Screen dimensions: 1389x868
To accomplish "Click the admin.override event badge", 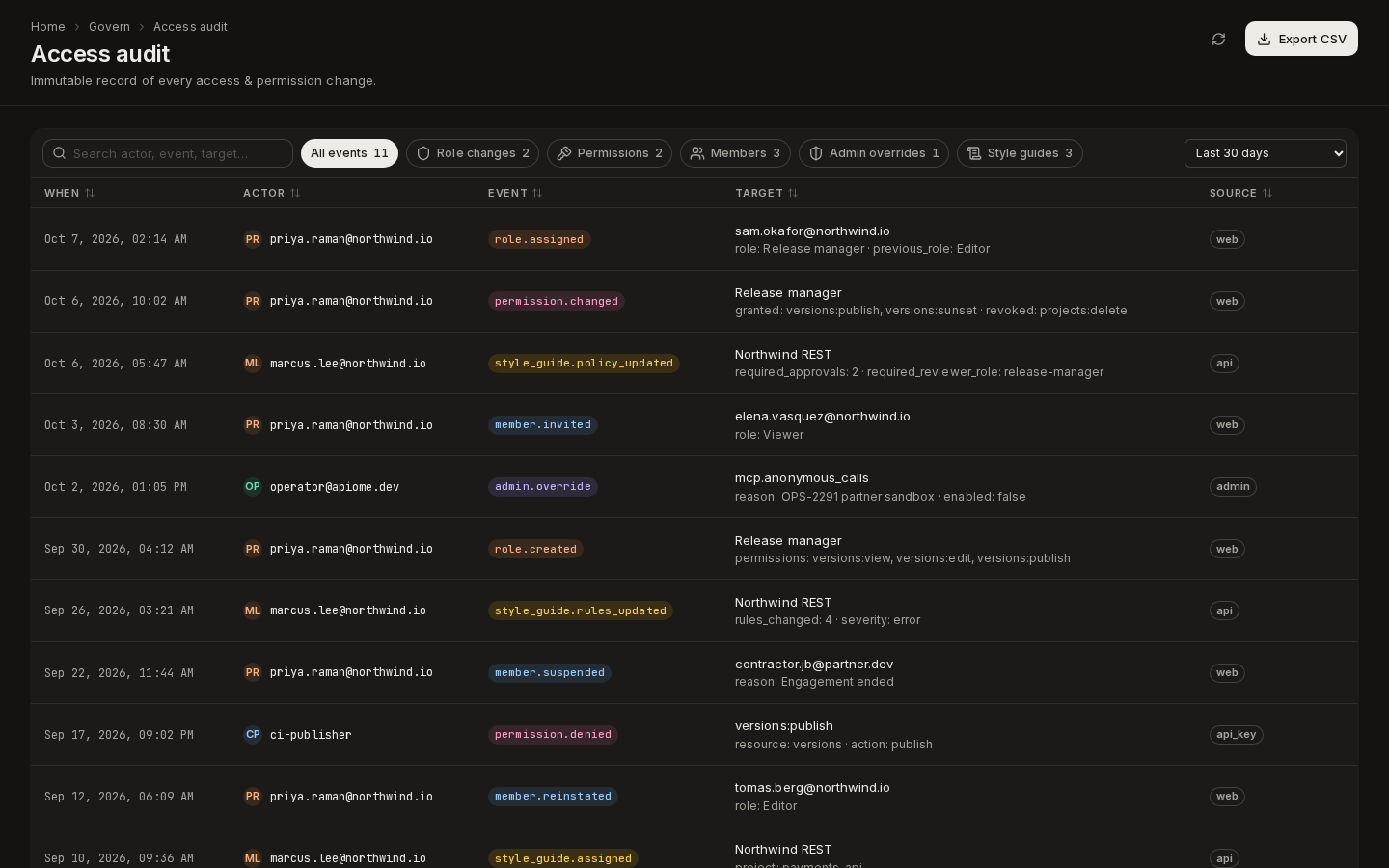I will (543, 487).
